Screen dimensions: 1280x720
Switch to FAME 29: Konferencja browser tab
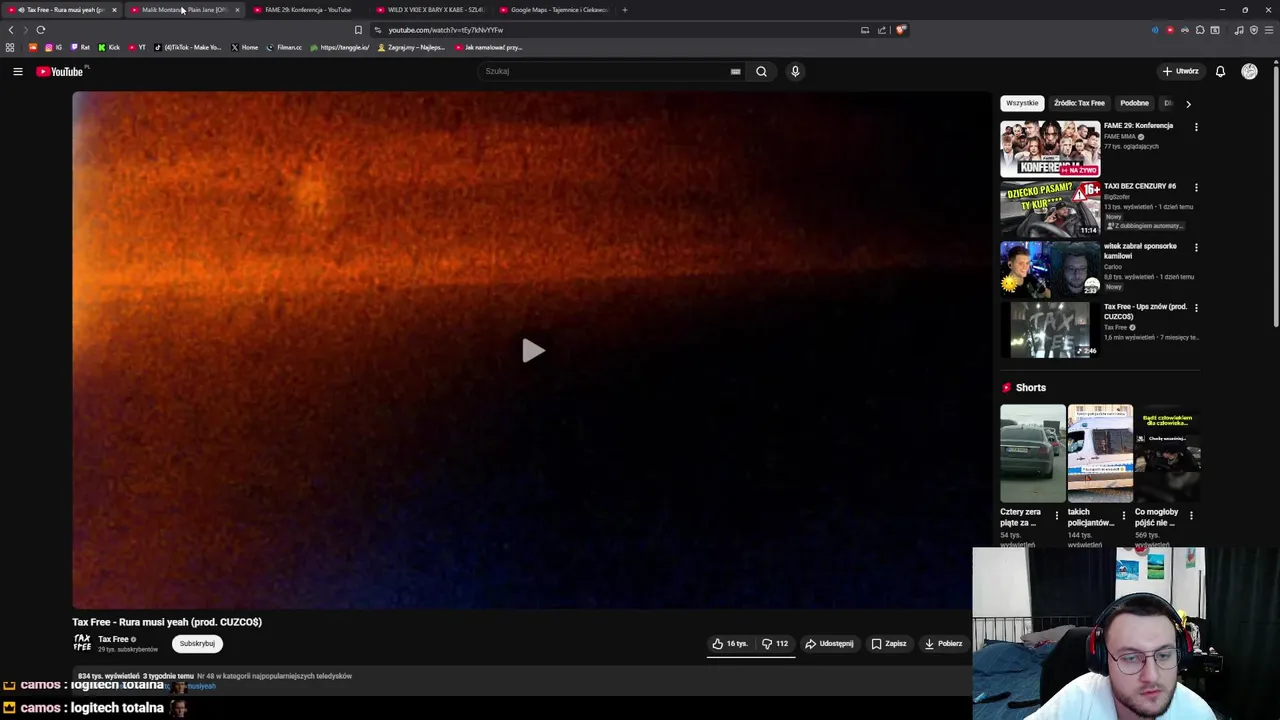pyautogui.click(x=308, y=10)
